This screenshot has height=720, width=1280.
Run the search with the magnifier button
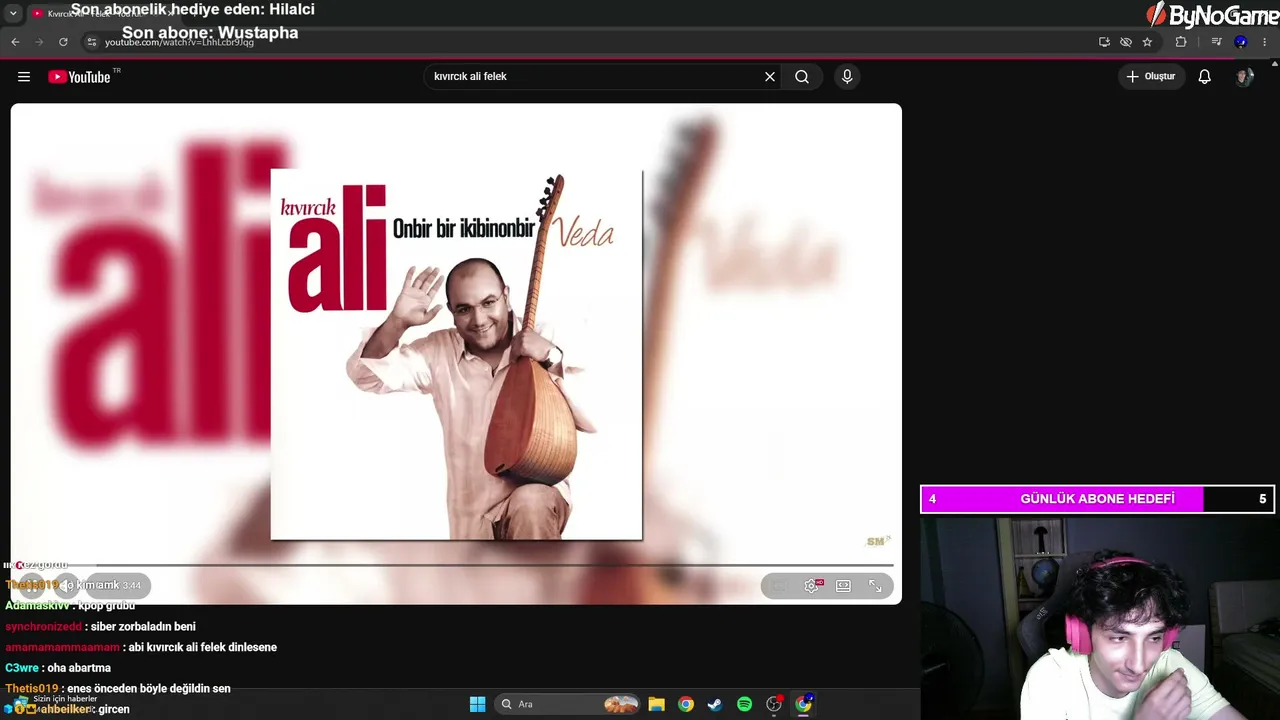pyautogui.click(x=802, y=77)
